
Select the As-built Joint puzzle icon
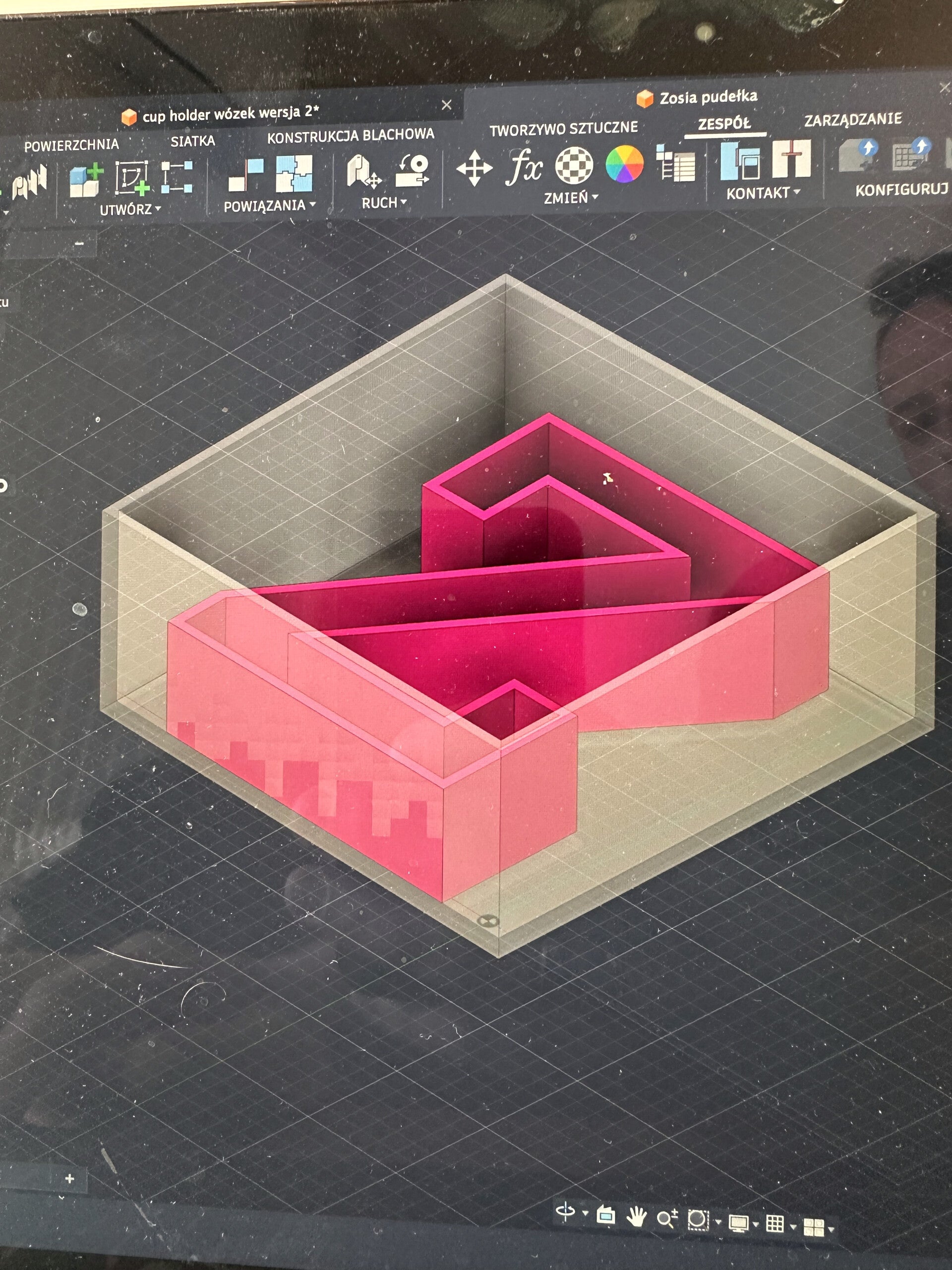[294, 174]
